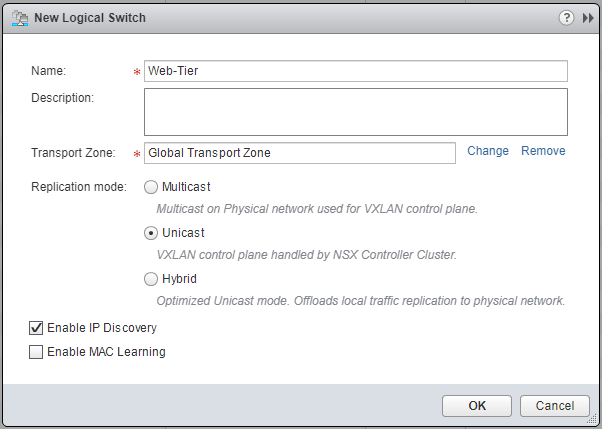
Task: Select the Multicast replication mode
Action: pyautogui.click(x=151, y=186)
